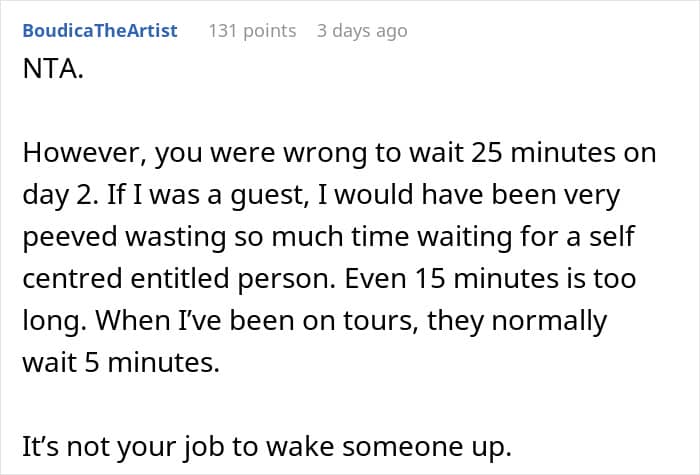Click the phrase they normally
Image resolution: width=700 pixels, height=475 pixels.
[517, 321]
